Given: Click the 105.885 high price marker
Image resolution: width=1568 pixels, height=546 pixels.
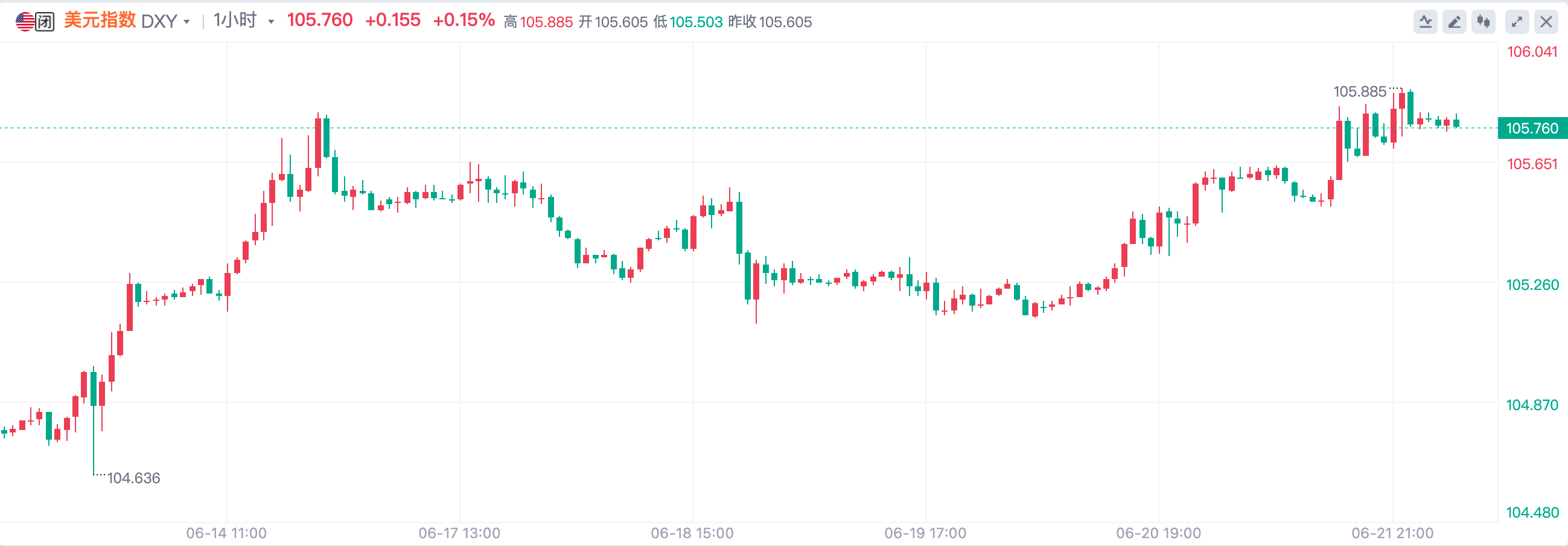Looking at the screenshot, I should [1359, 91].
